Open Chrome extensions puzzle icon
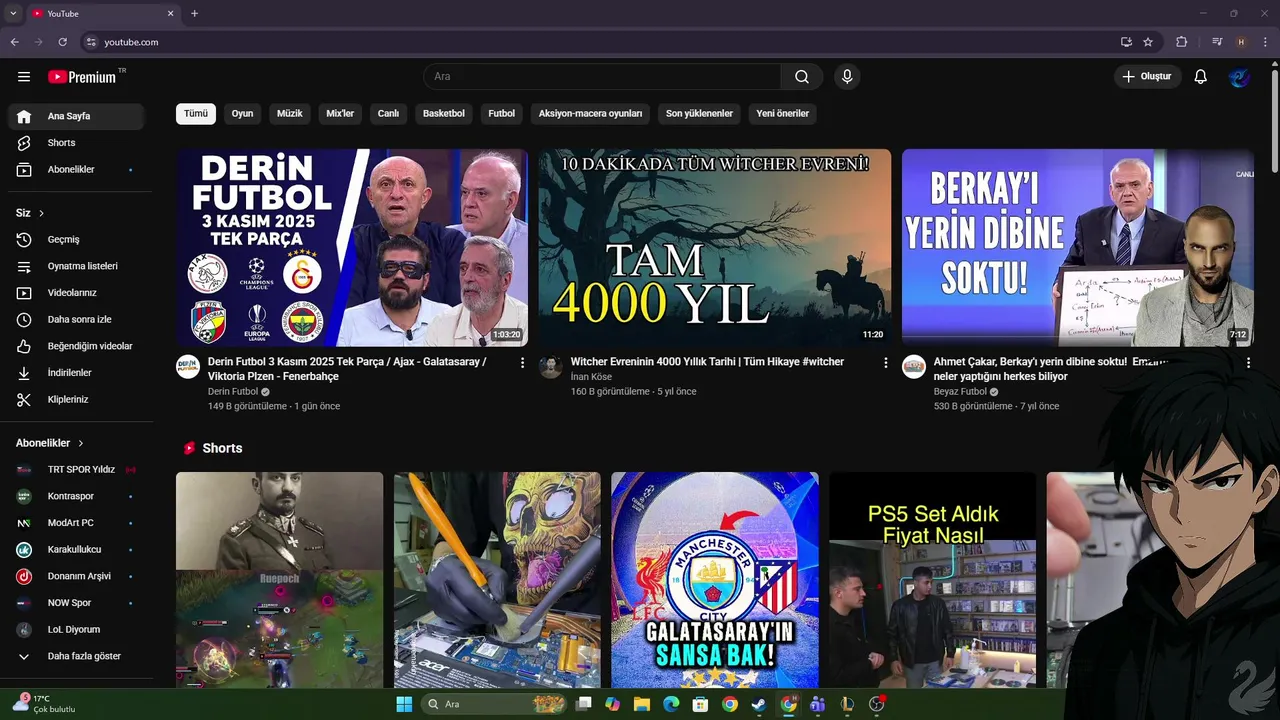 (x=1182, y=42)
